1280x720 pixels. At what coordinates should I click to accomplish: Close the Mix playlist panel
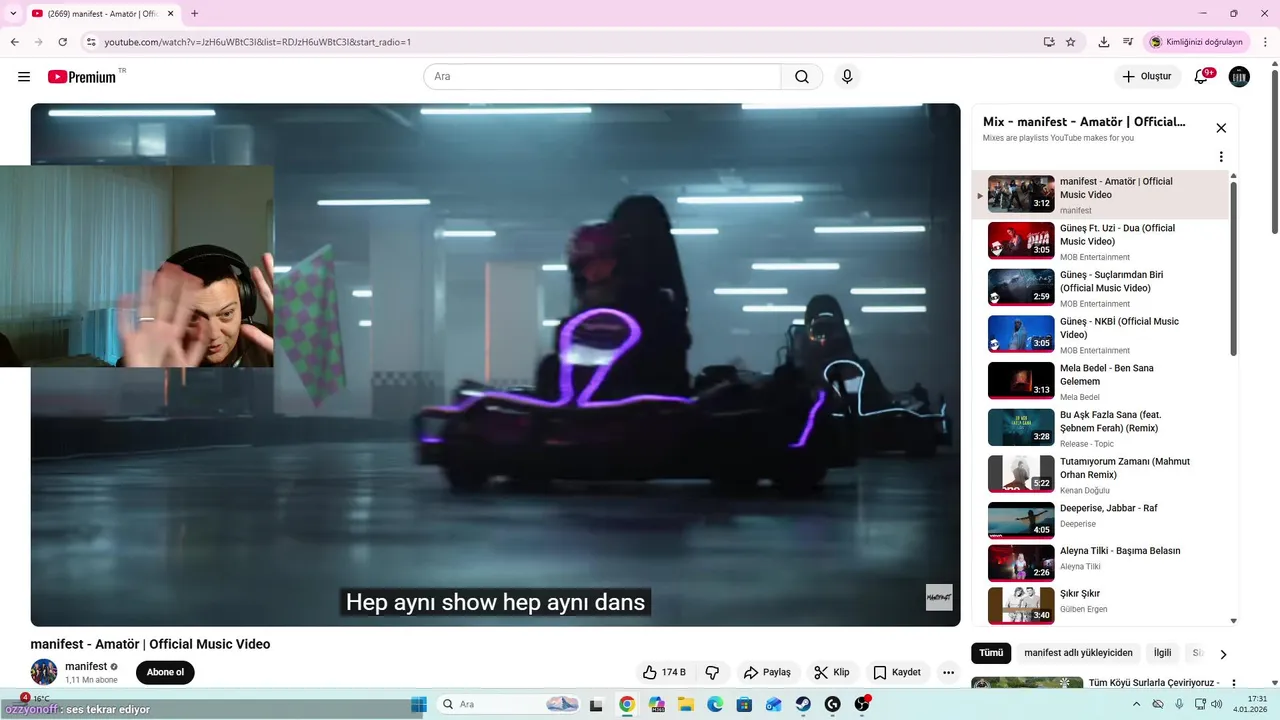[1221, 128]
